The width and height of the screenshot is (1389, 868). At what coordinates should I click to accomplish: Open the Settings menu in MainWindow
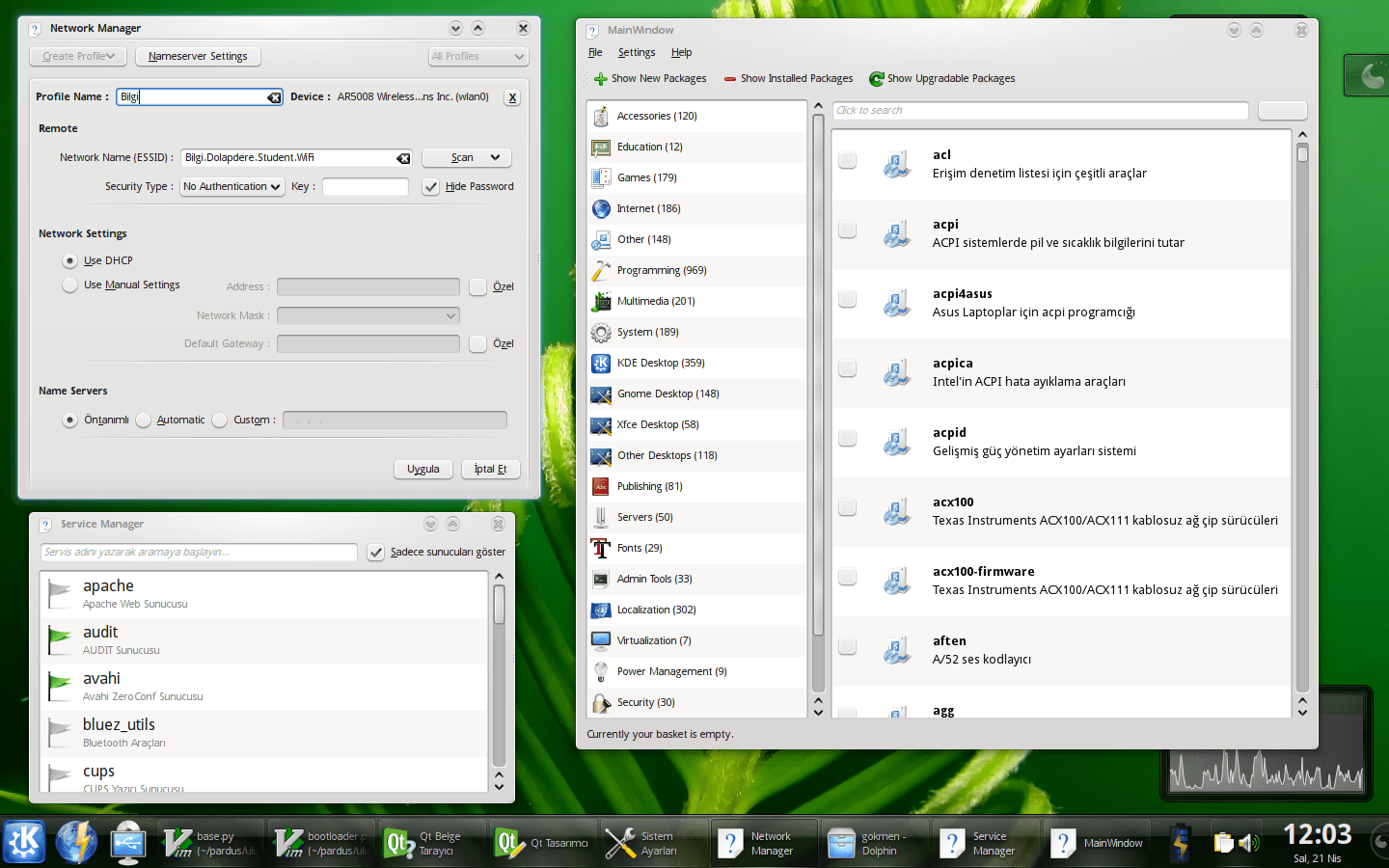[x=636, y=53]
